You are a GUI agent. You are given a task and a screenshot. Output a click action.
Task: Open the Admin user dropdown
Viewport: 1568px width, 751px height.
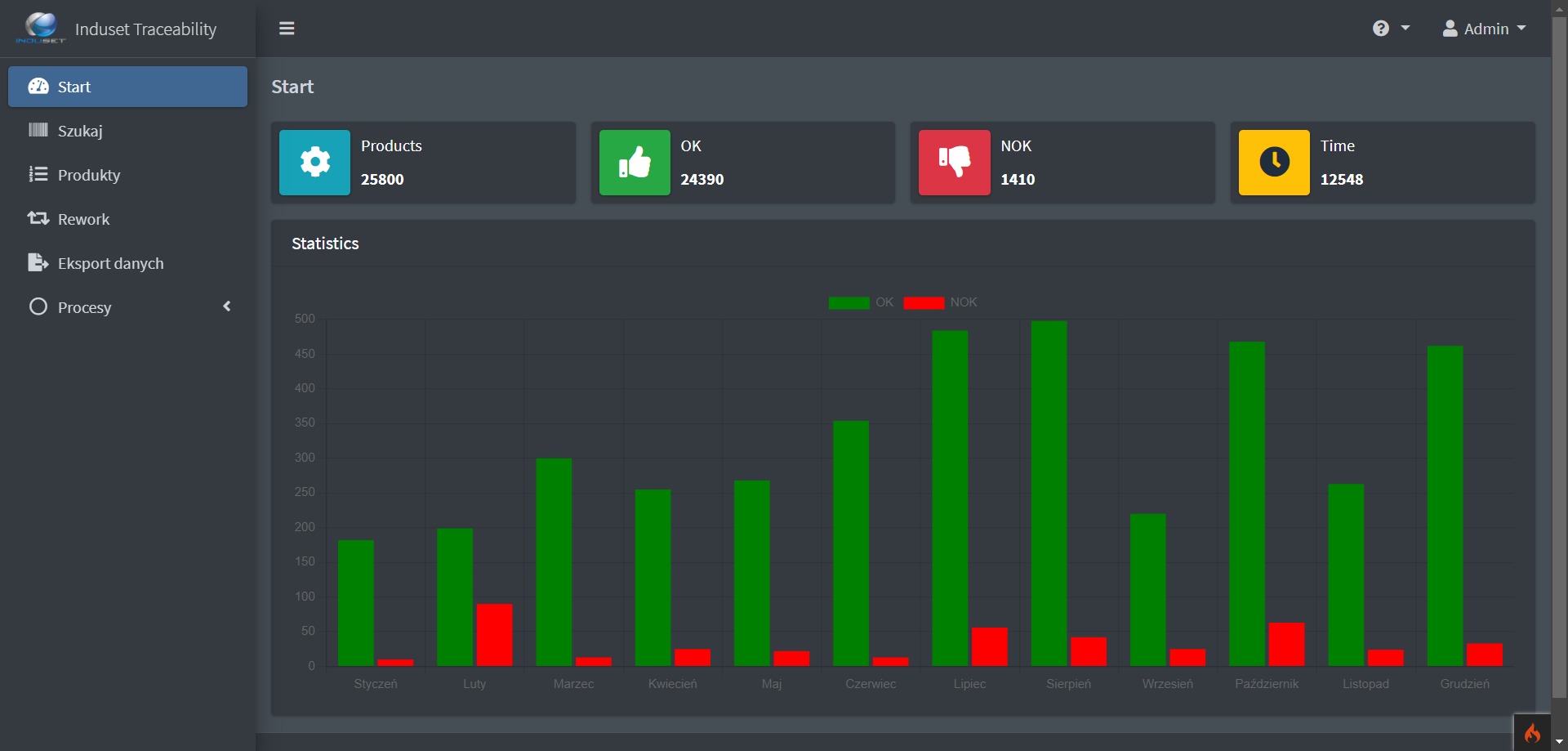coord(1484,29)
